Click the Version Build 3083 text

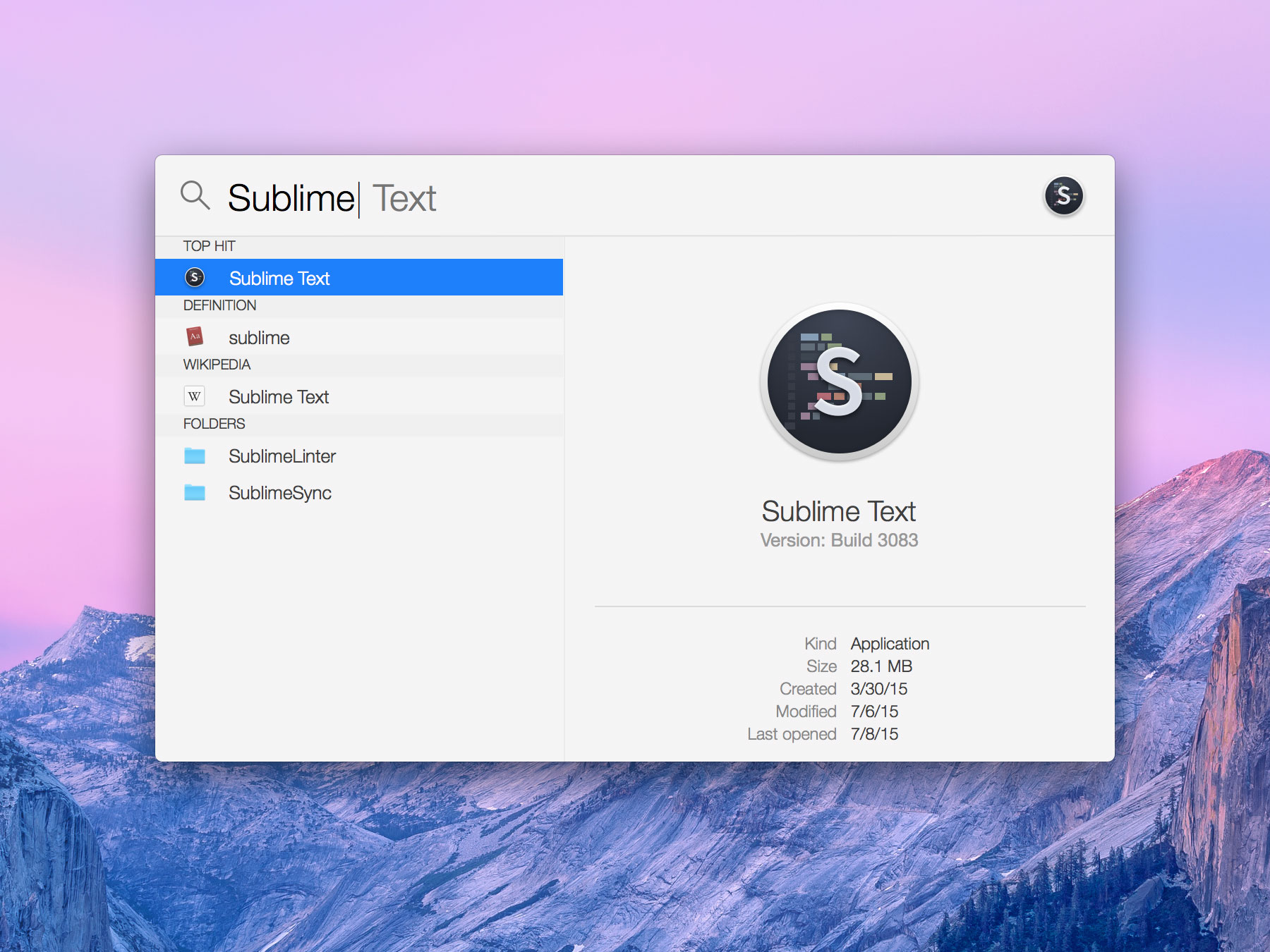tap(838, 539)
